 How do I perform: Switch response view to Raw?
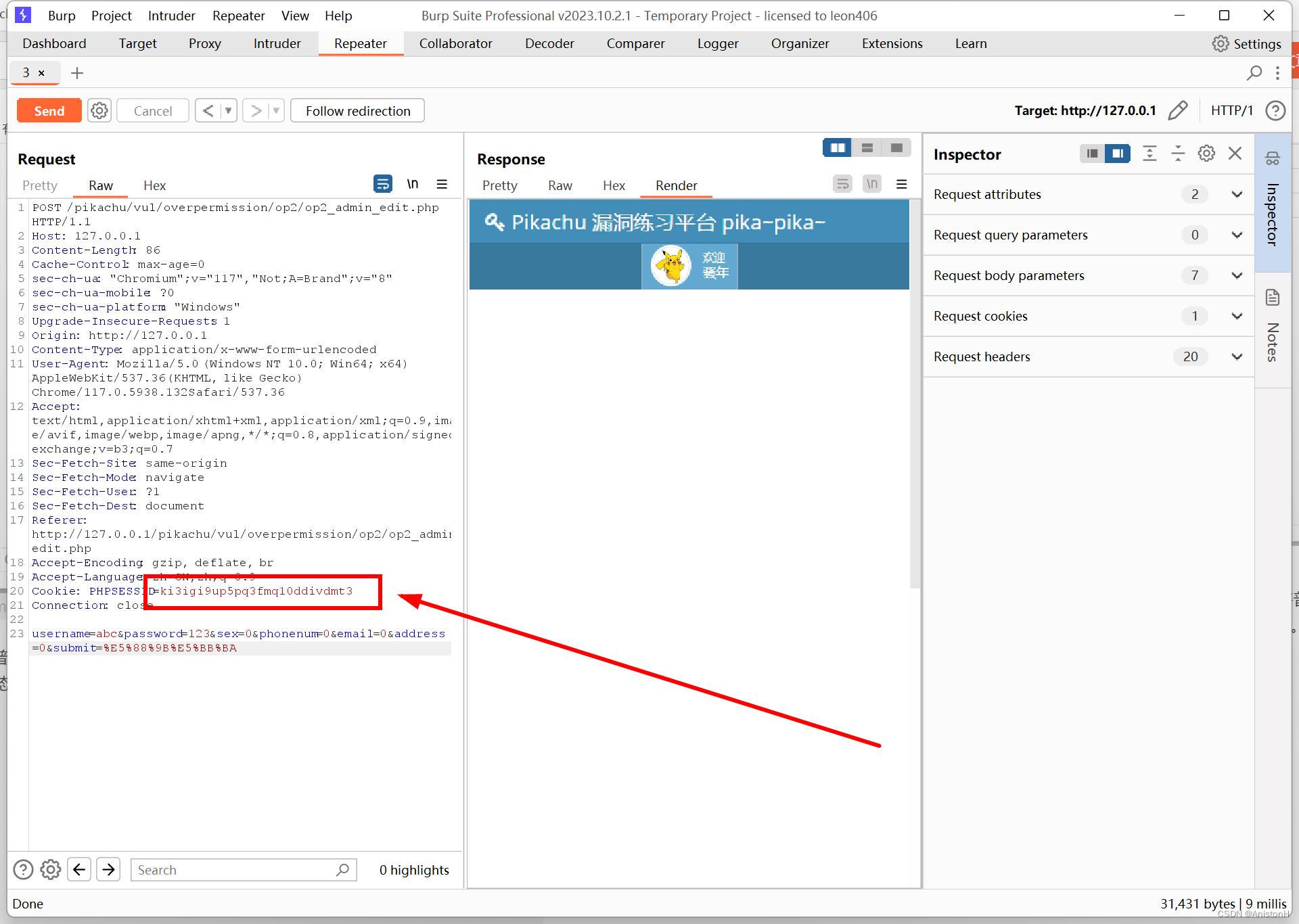[560, 185]
